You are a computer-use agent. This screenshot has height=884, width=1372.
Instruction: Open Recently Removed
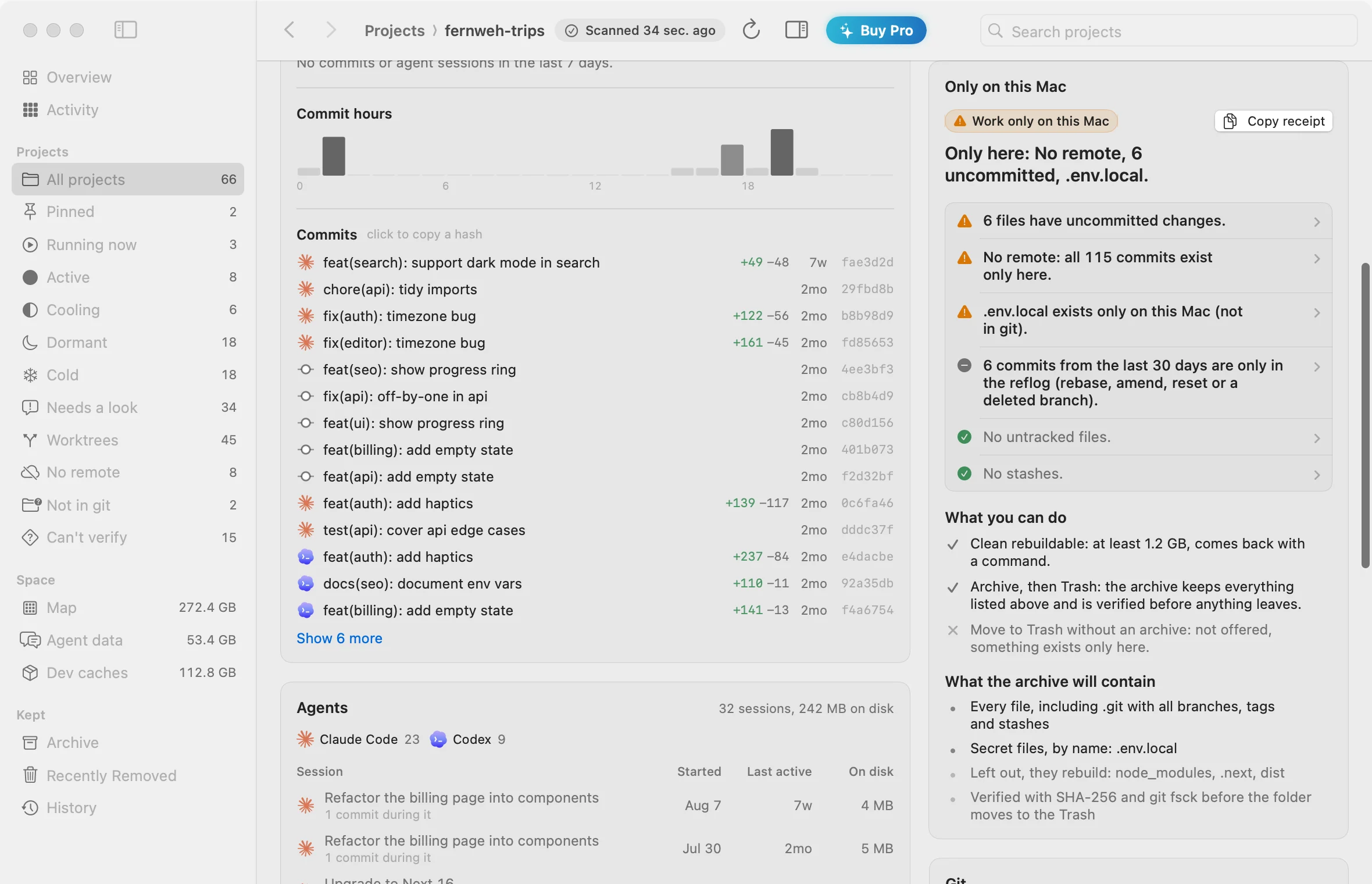(x=128, y=775)
